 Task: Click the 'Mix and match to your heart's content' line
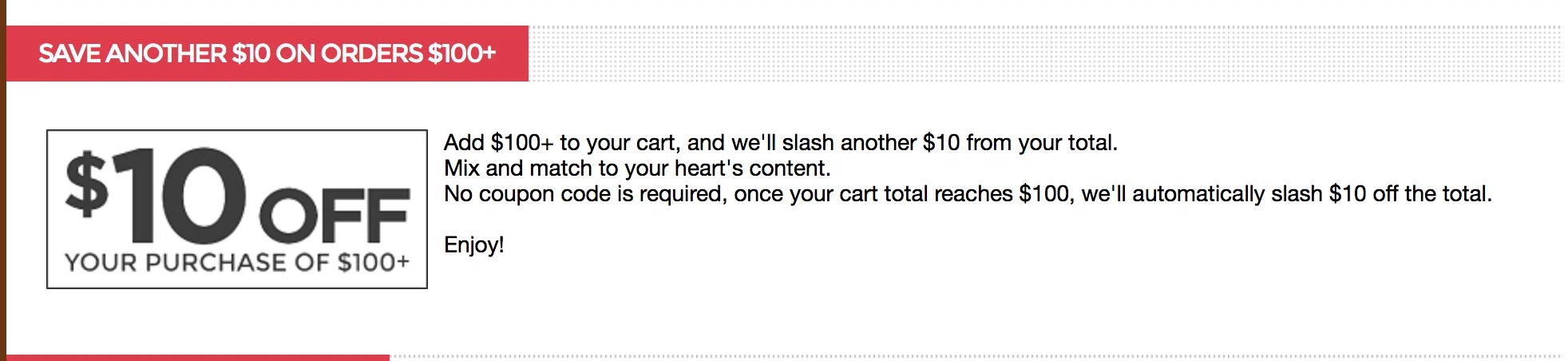point(637,169)
